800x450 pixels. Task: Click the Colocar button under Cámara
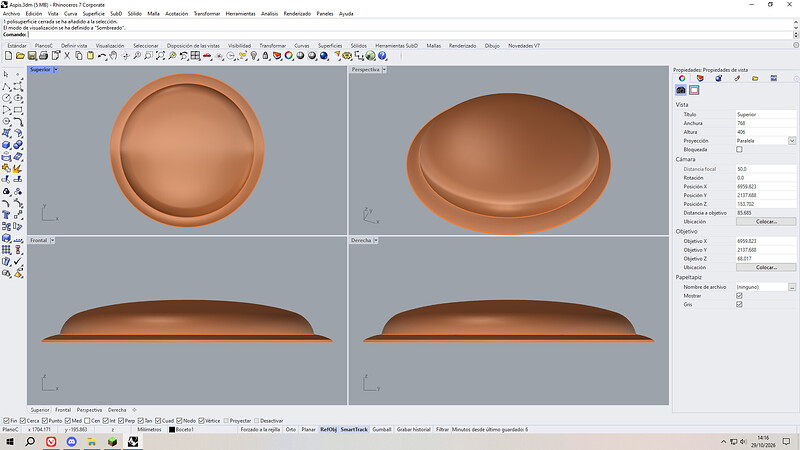pos(766,222)
